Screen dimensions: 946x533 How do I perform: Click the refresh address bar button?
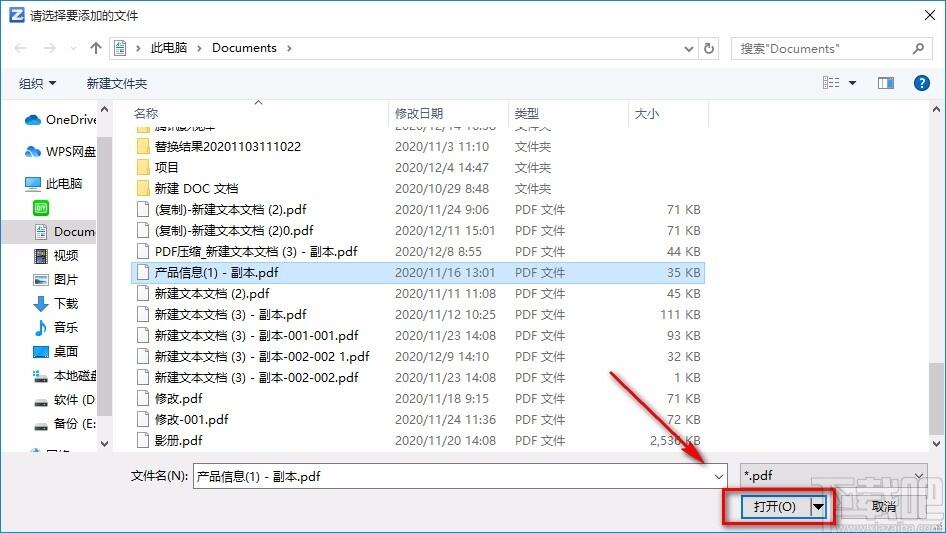(710, 48)
